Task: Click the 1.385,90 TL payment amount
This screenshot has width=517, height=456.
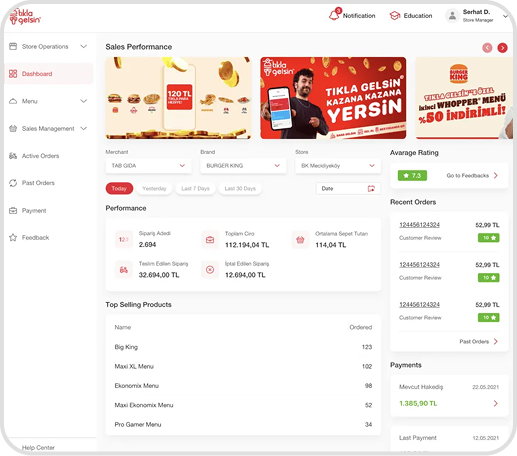Action: pos(418,403)
